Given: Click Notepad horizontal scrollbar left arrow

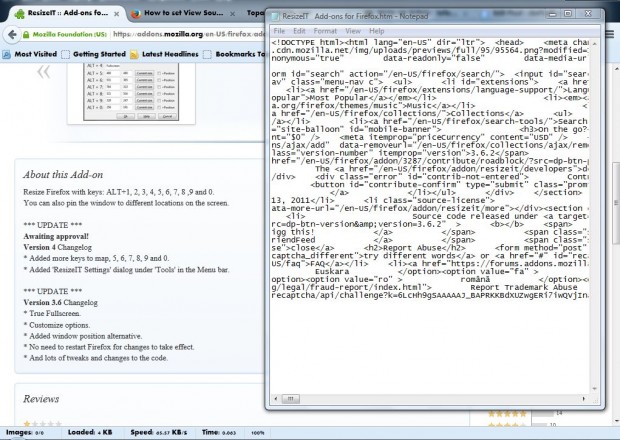Looking at the screenshot, I should [276, 398].
